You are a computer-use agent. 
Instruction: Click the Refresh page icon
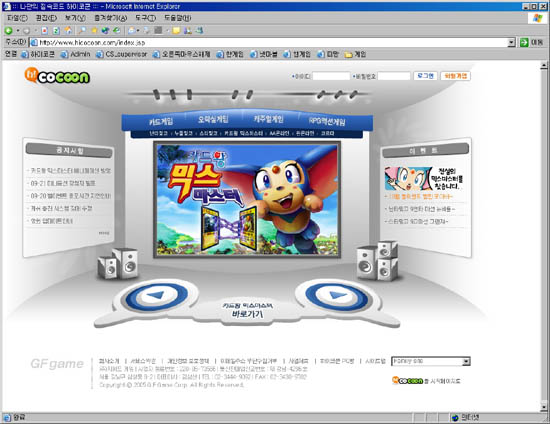click(x=56, y=31)
